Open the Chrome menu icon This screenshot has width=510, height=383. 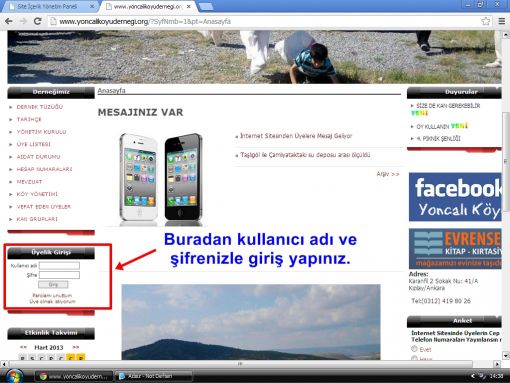tap(502, 21)
